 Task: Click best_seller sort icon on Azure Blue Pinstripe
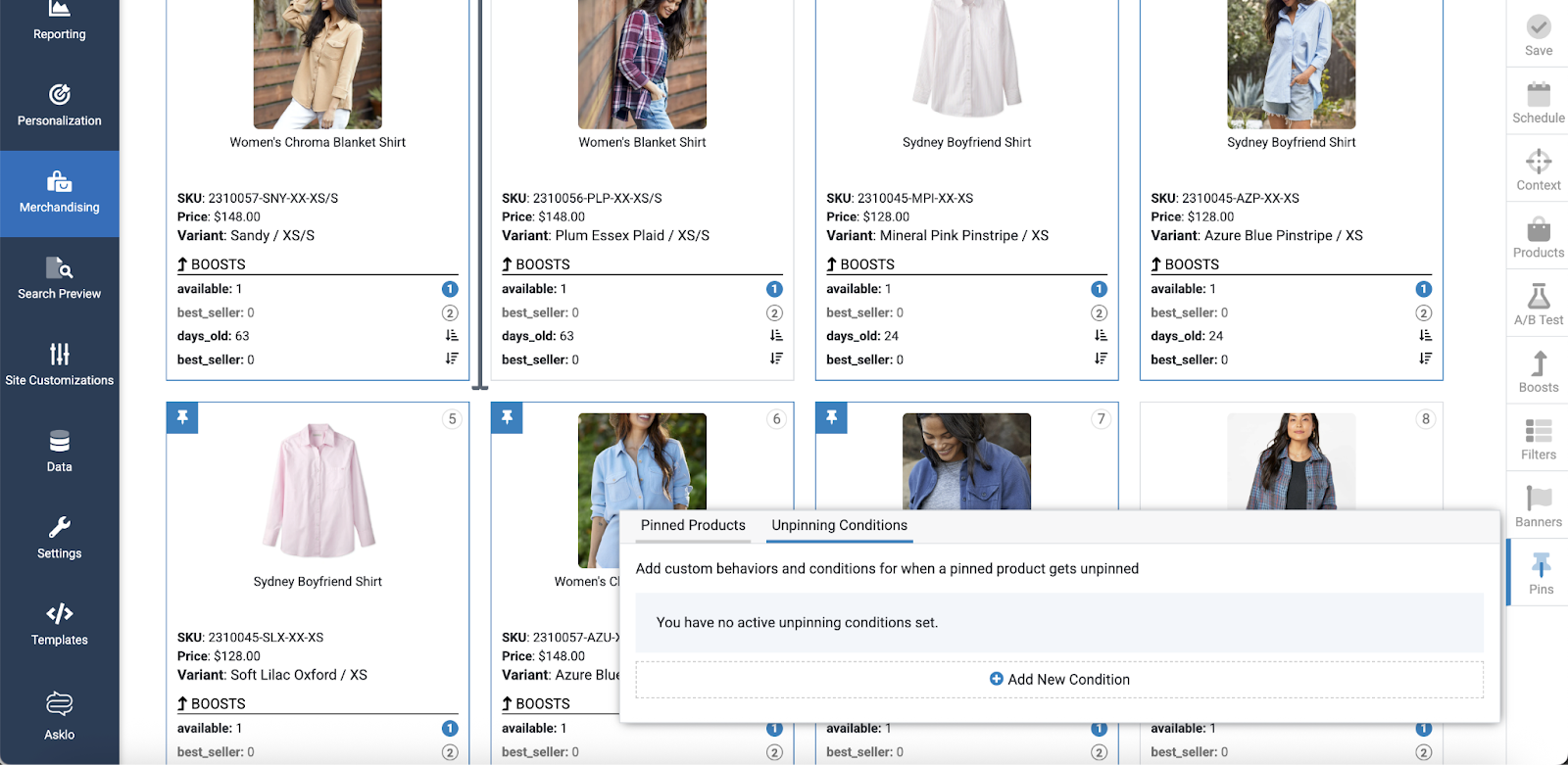[x=1424, y=359]
